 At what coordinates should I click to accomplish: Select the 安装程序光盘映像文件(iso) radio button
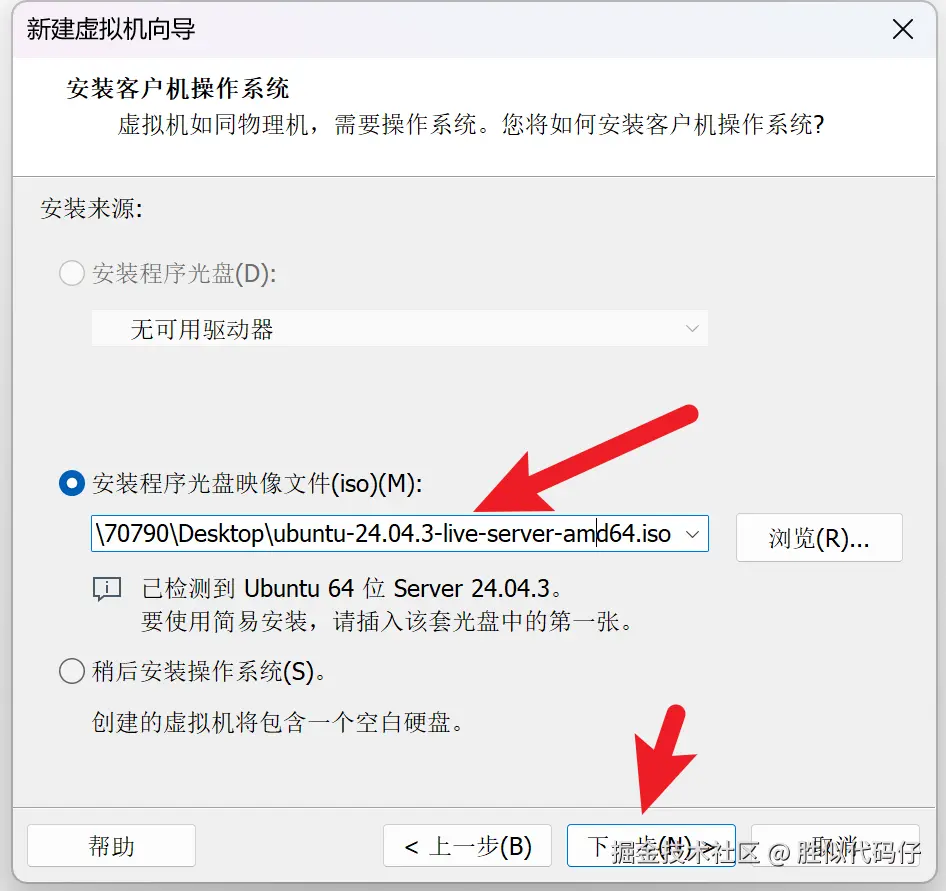[72, 483]
